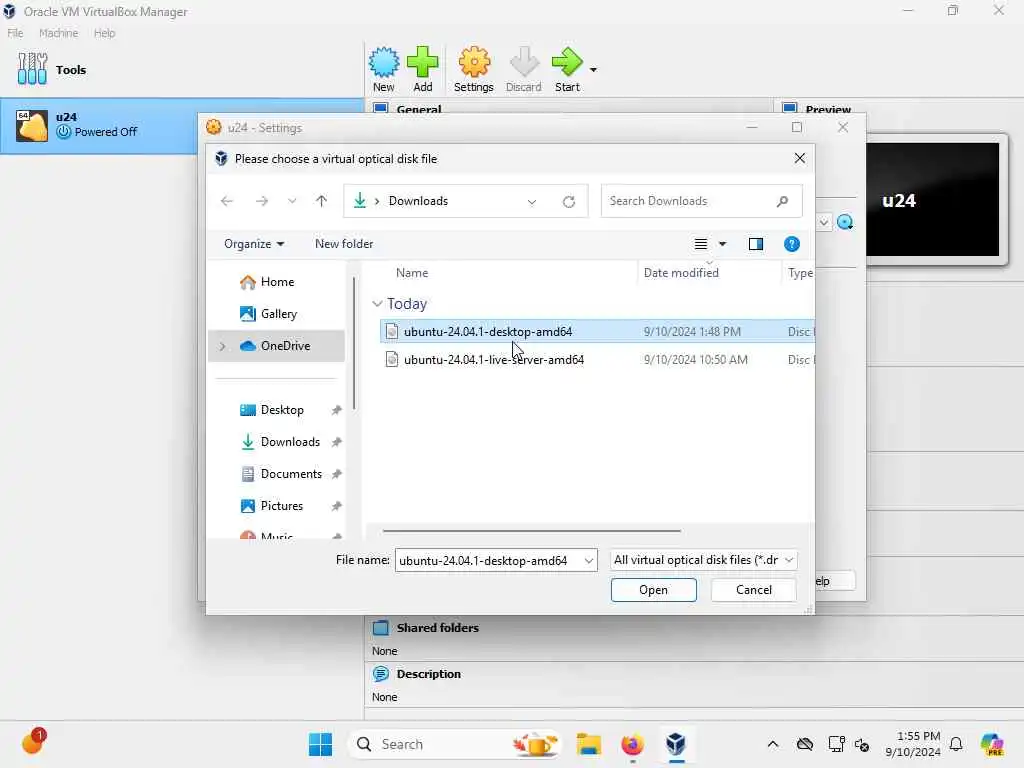Image resolution: width=1024 pixels, height=768 pixels.
Task: Change the view layout icon
Action: pos(701,244)
